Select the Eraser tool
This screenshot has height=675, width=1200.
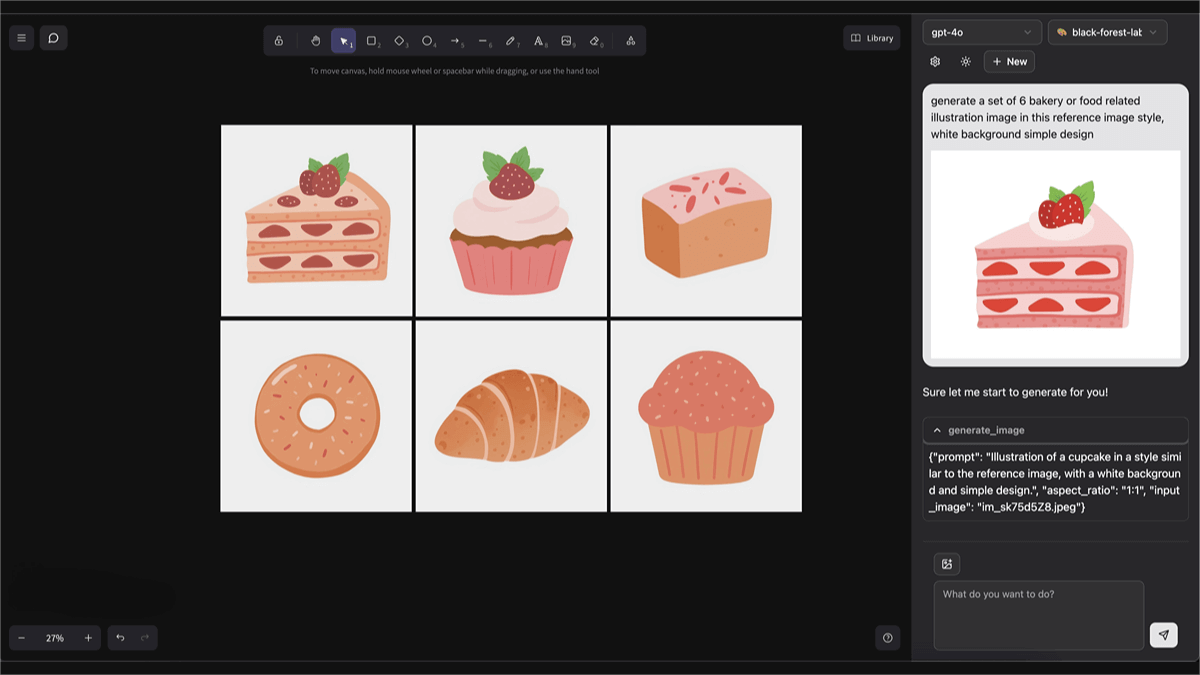[595, 41]
